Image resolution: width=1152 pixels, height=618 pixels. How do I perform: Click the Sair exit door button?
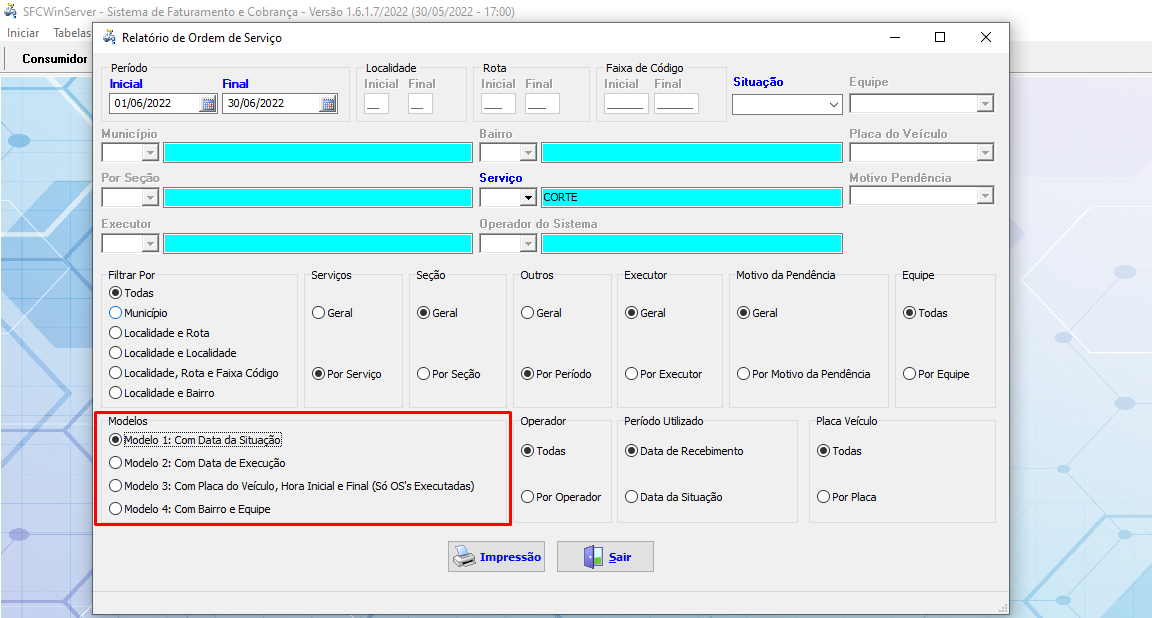[x=605, y=557]
